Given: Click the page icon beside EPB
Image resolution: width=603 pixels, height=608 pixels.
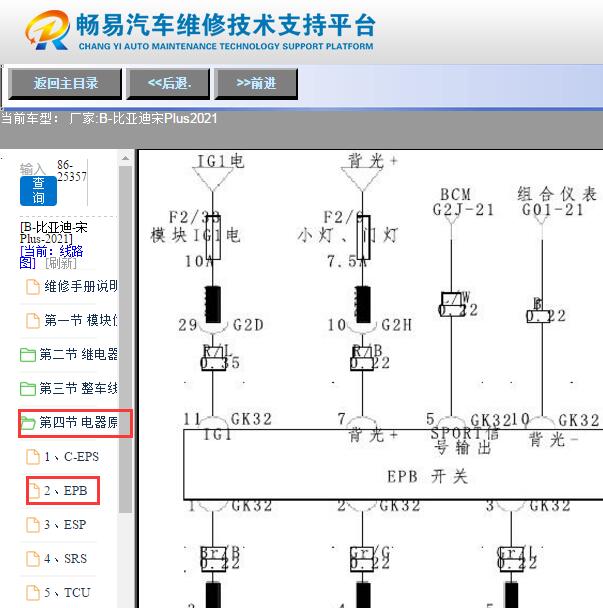Looking at the screenshot, I should tap(33, 491).
